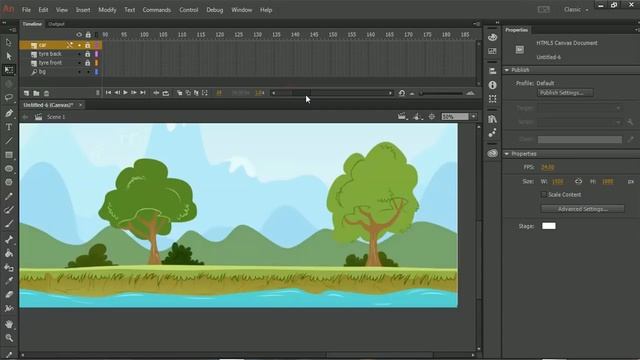Click the Advanced Settings button
This screenshot has width=640, height=360.
[x=582, y=209]
